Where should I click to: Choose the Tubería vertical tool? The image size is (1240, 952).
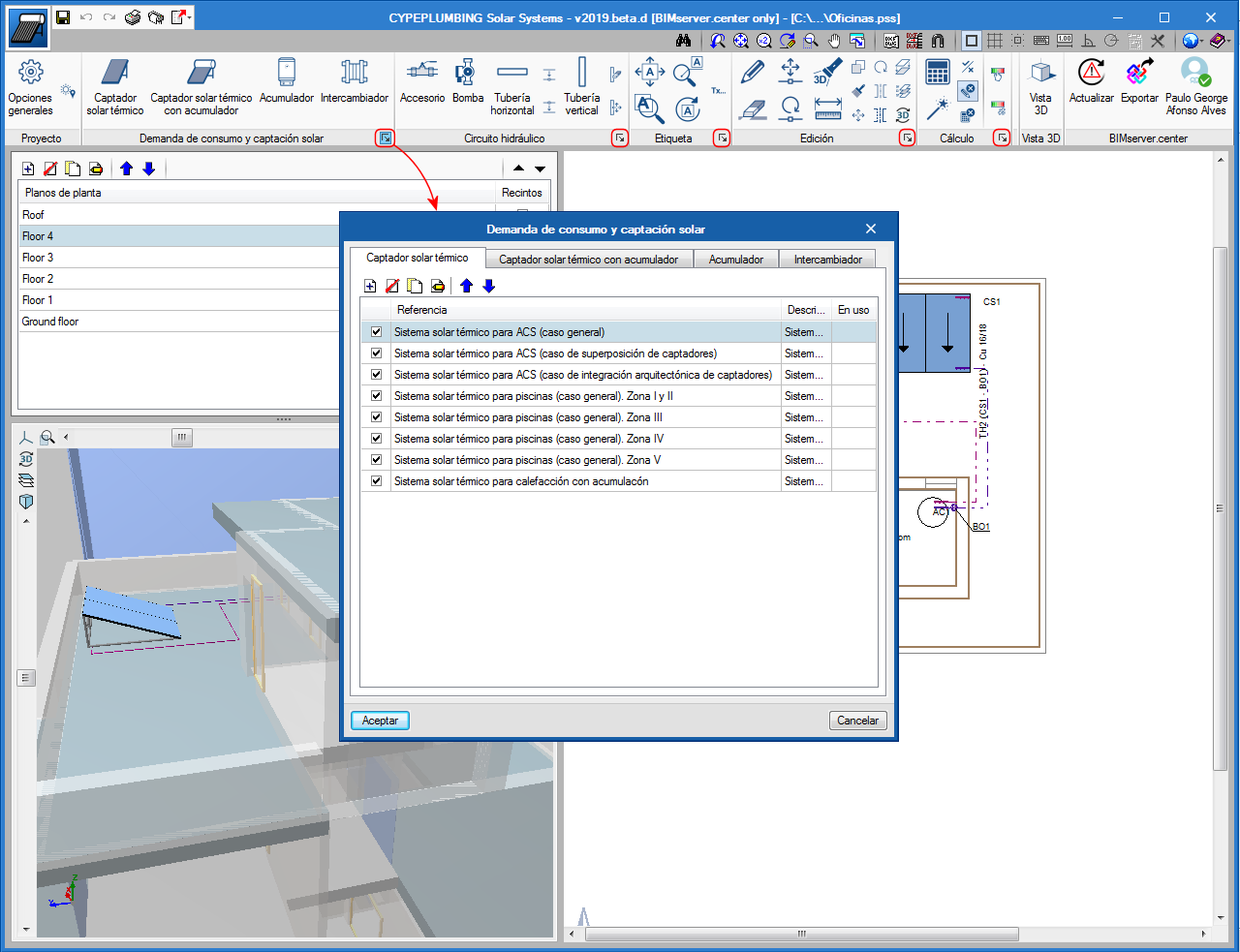(x=582, y=87)
